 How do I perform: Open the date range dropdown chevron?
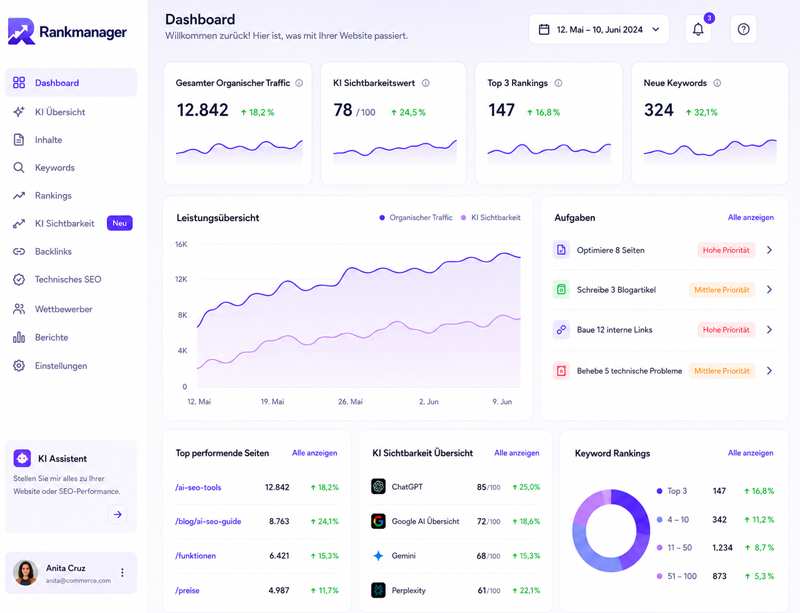point(656,30)
